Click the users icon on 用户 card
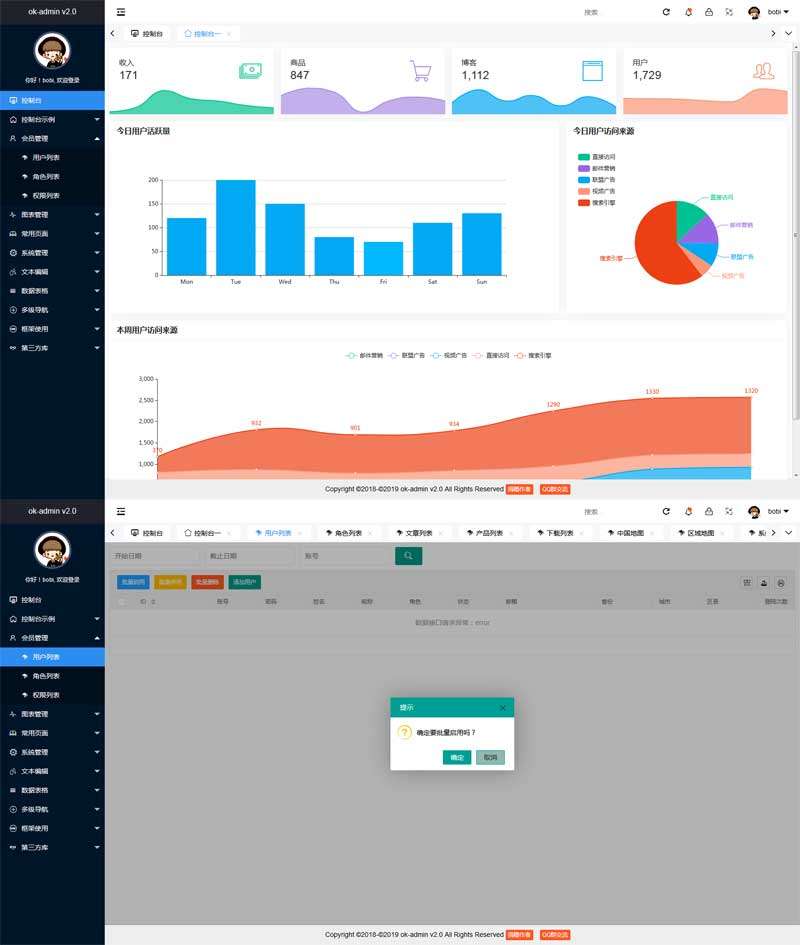800x945 pixels. 764,71
